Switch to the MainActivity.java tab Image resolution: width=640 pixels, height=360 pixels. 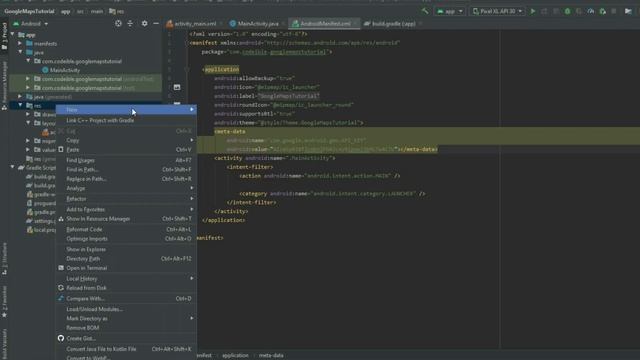point(258,24)
